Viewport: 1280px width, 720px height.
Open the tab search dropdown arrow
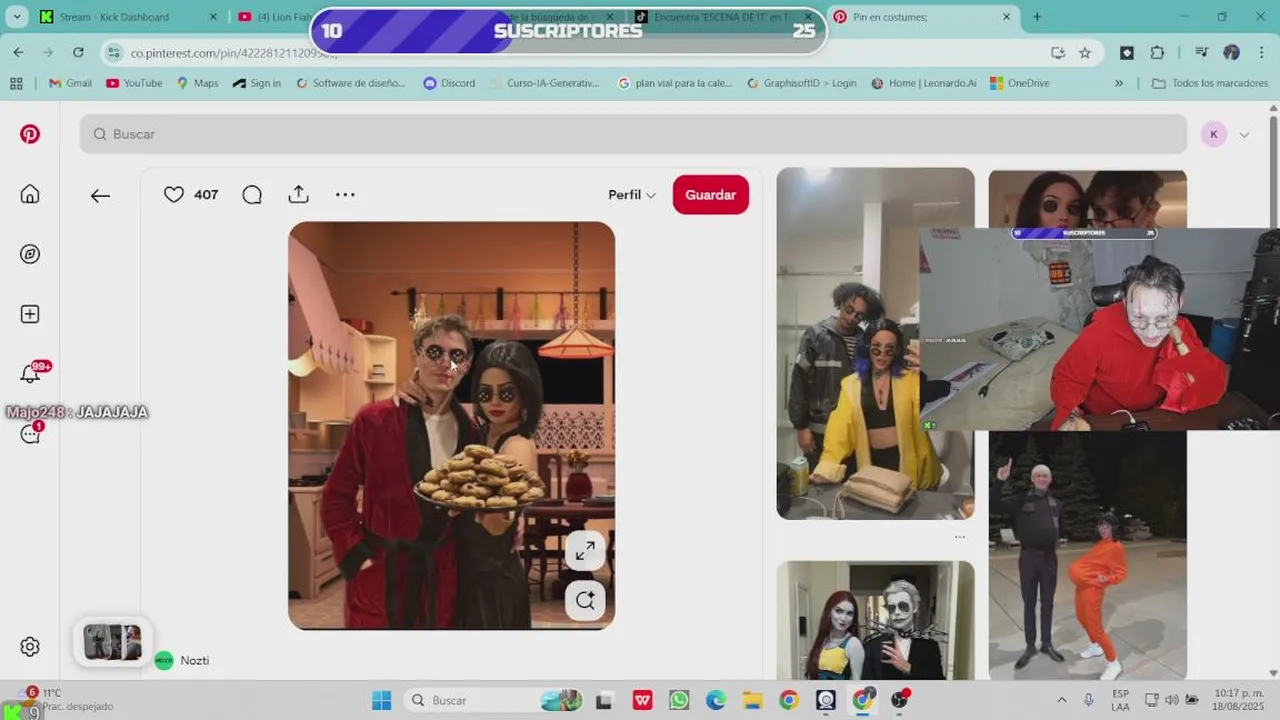coord(16,17)
